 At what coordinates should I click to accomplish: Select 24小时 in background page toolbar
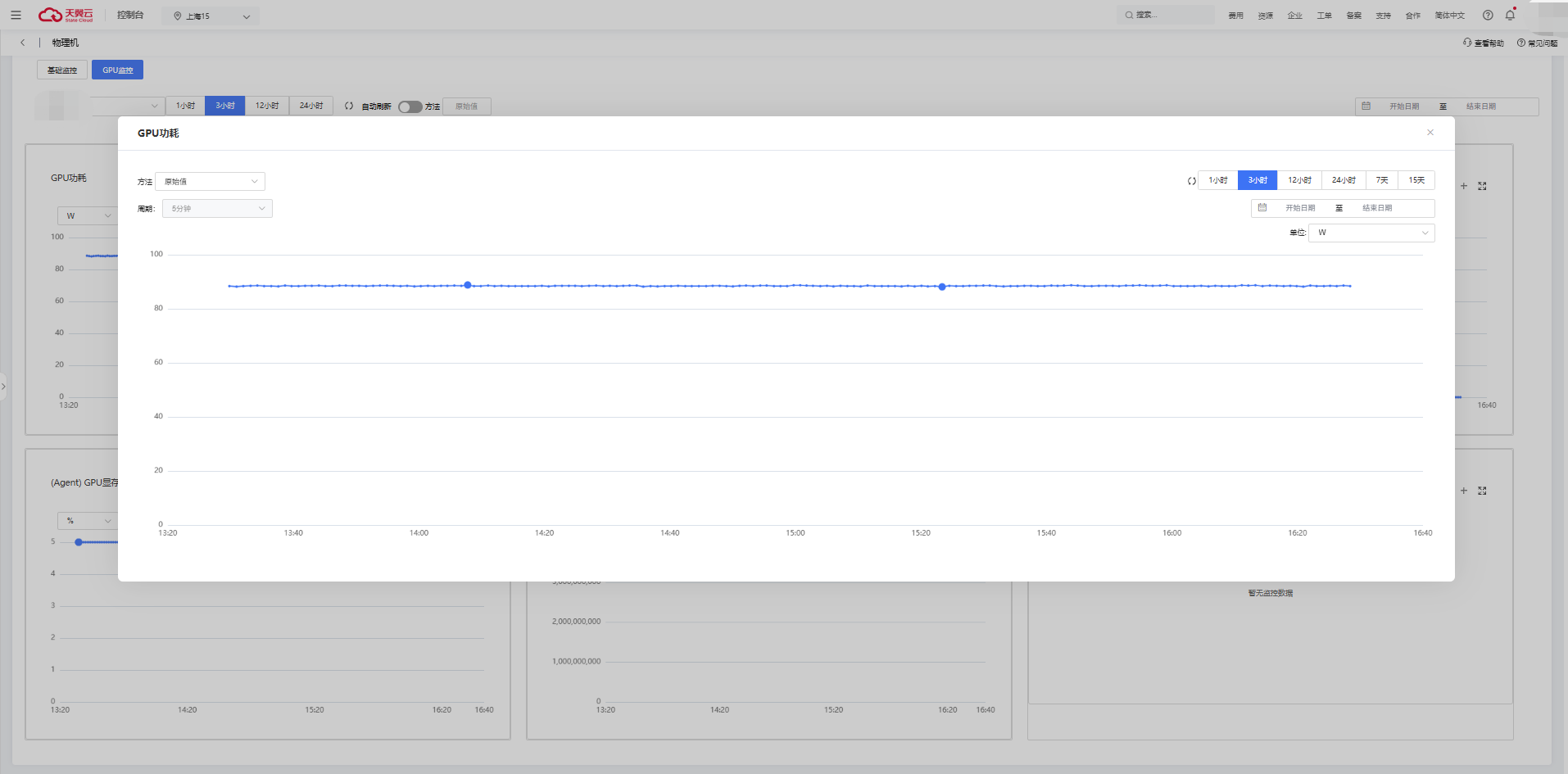311,106
